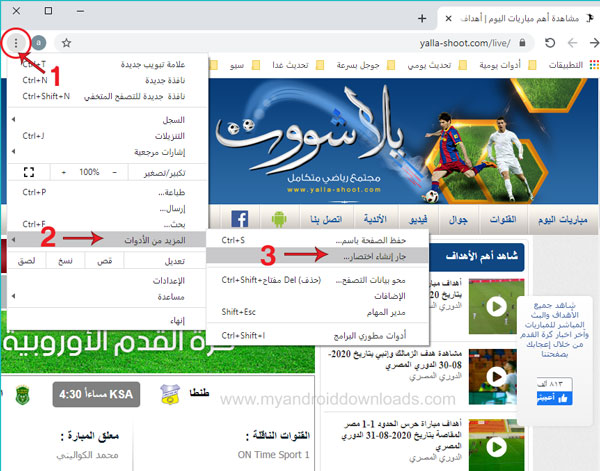Bookmark this page with the star icon
This screenshot has height=471, width=600.
pyautogui.click(x=67, y=43)
